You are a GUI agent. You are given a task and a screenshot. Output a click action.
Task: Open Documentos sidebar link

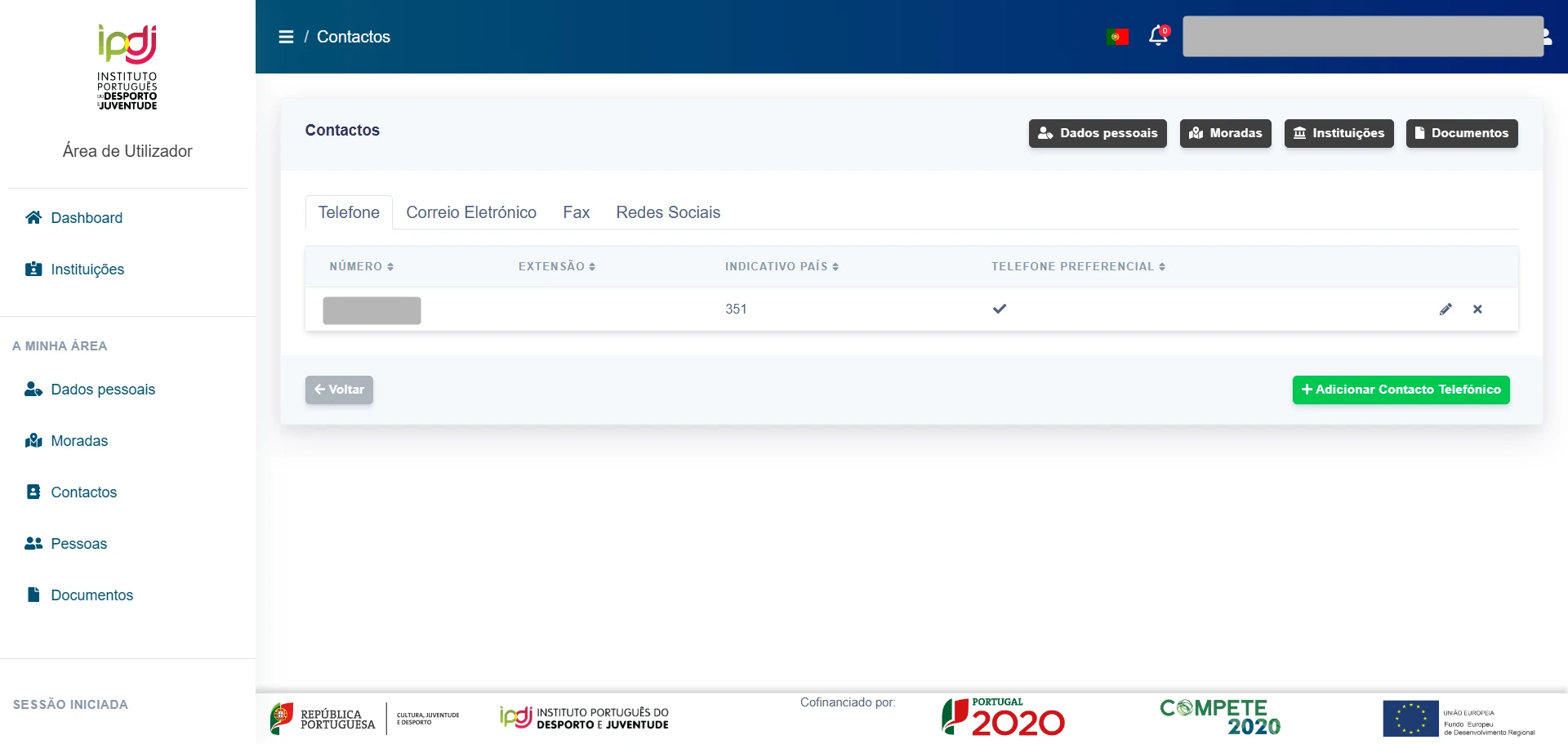coord(92,595)
